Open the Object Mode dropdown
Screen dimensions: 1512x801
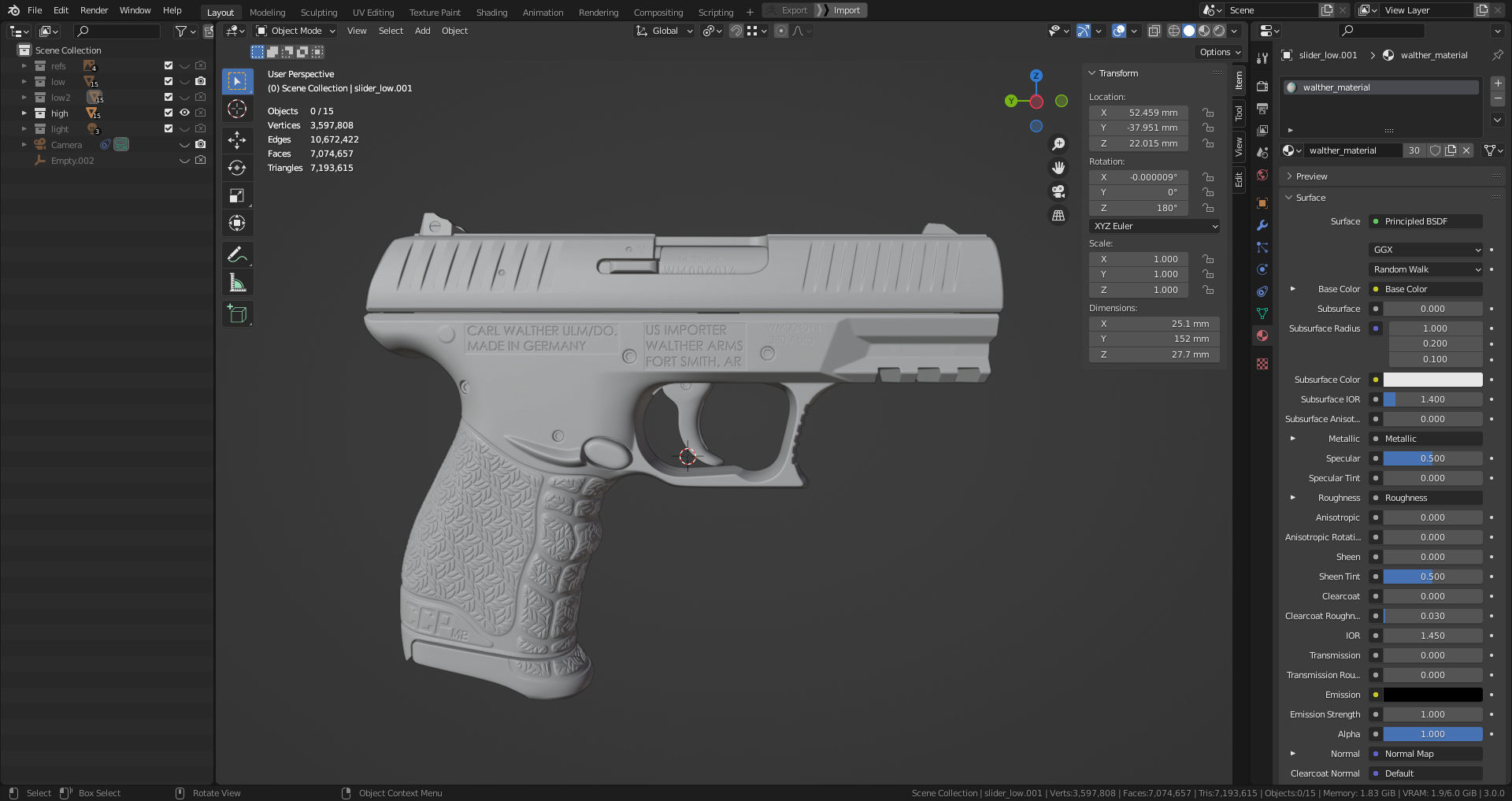coord(296,31)
